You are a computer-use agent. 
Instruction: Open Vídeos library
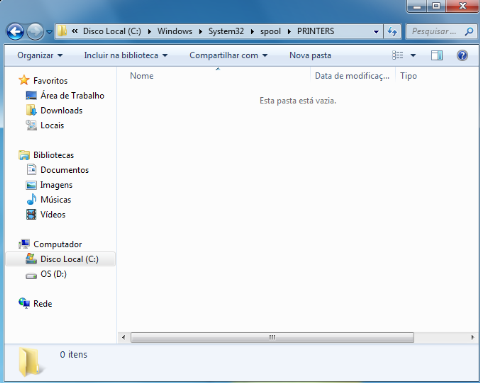click(53, 215)
